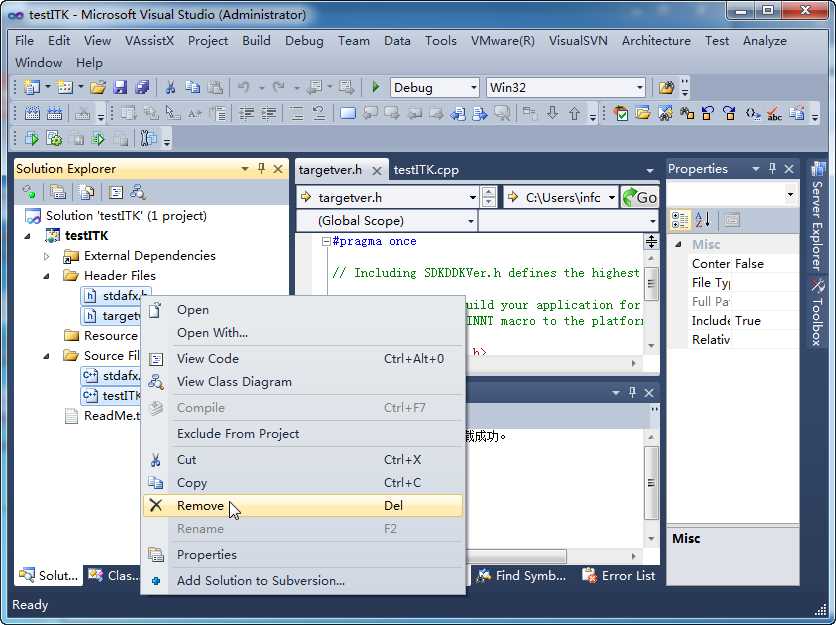Expand External Dependencies tree node
This screenshot has height=625, width=836.
46,256
